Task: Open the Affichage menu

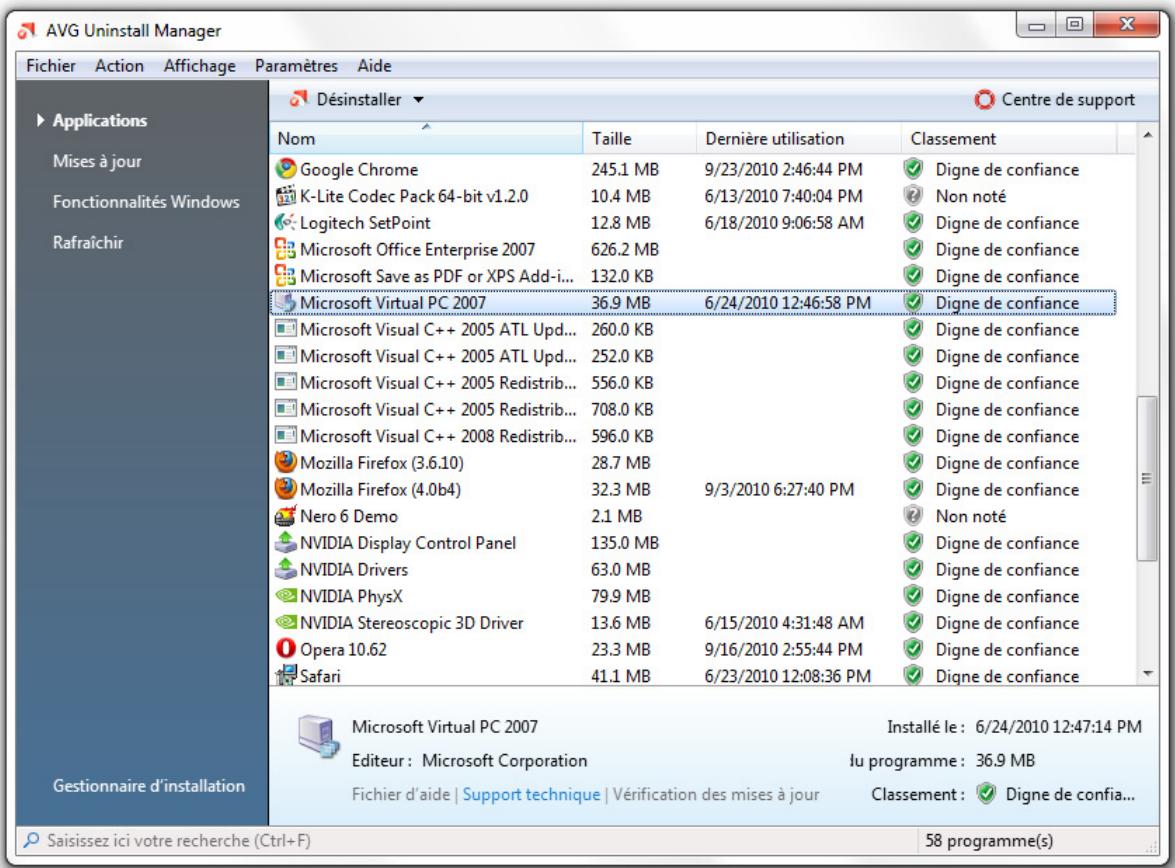Action: point(199,66)
